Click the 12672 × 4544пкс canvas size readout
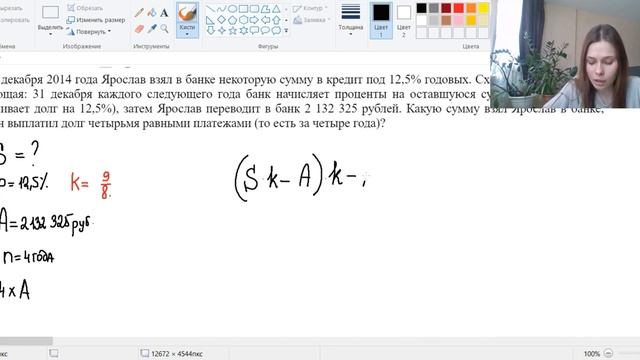 [x=177, y=353]
